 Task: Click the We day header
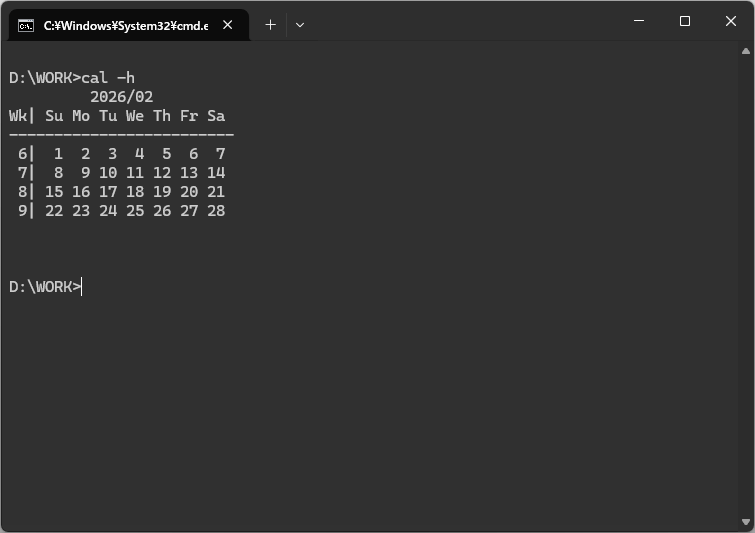point(135,116)
